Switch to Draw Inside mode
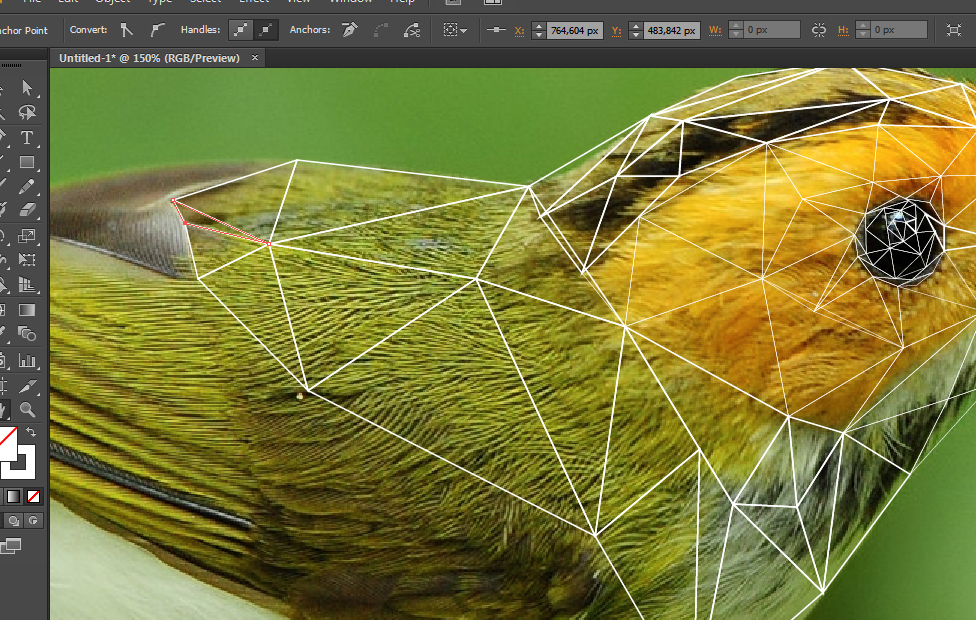 pyautogui.click(x=33, y=520)
